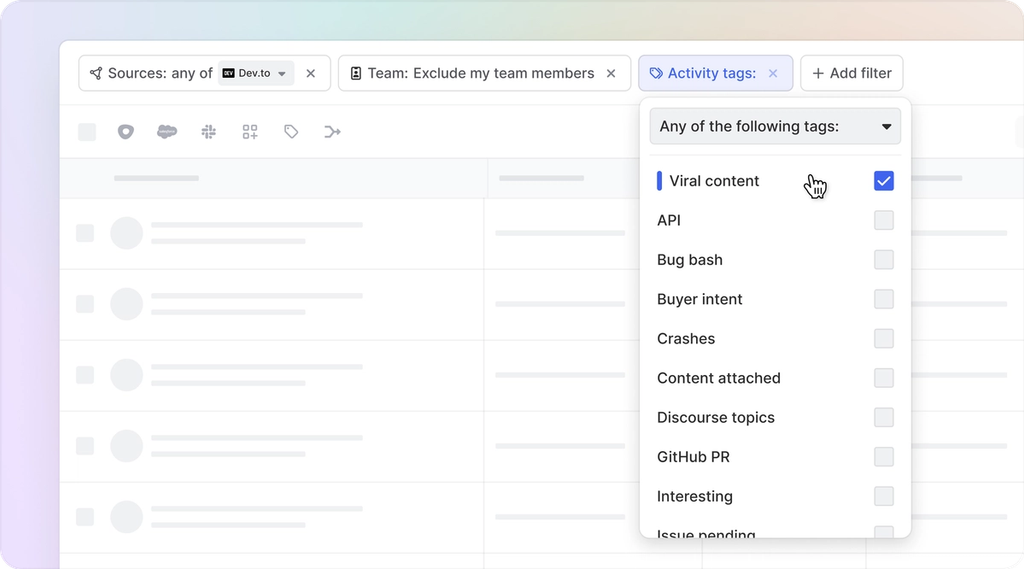This screenshot has height=569, width=1024.
Task: Check the Buyer intent checkbox
Action: point(884,299)
